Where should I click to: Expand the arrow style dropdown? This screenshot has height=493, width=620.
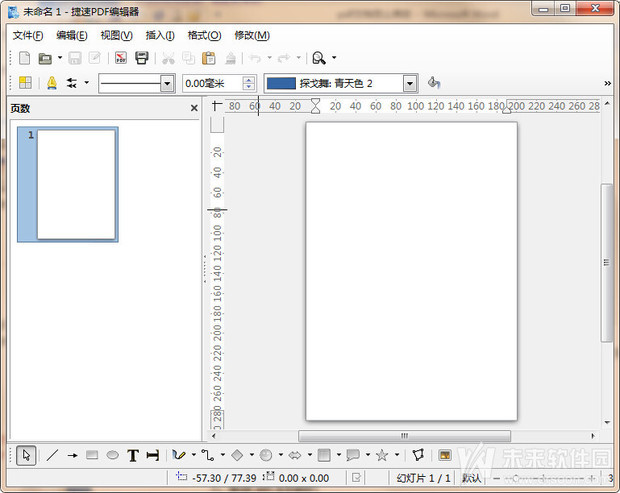(87, 83)
